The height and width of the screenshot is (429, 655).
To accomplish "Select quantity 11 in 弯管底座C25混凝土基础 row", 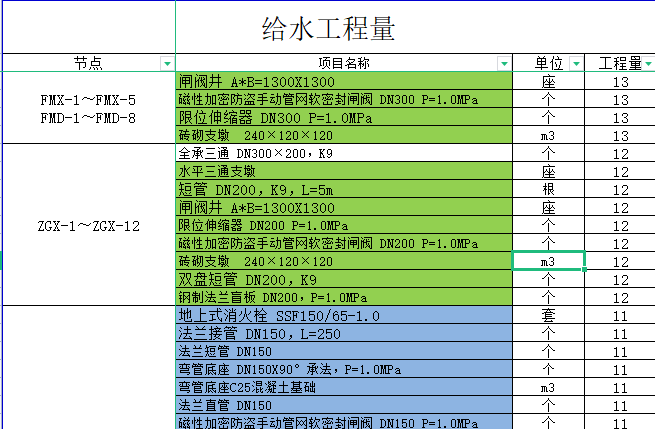I will (620, 387).
